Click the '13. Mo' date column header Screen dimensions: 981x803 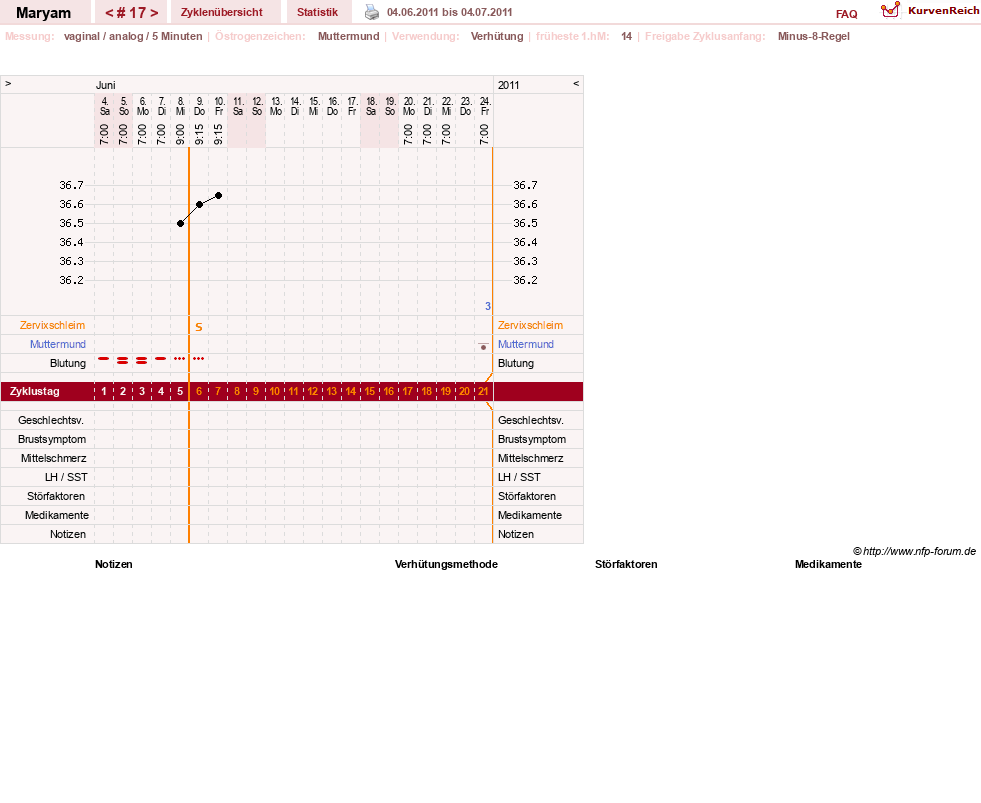coord(276,106)
